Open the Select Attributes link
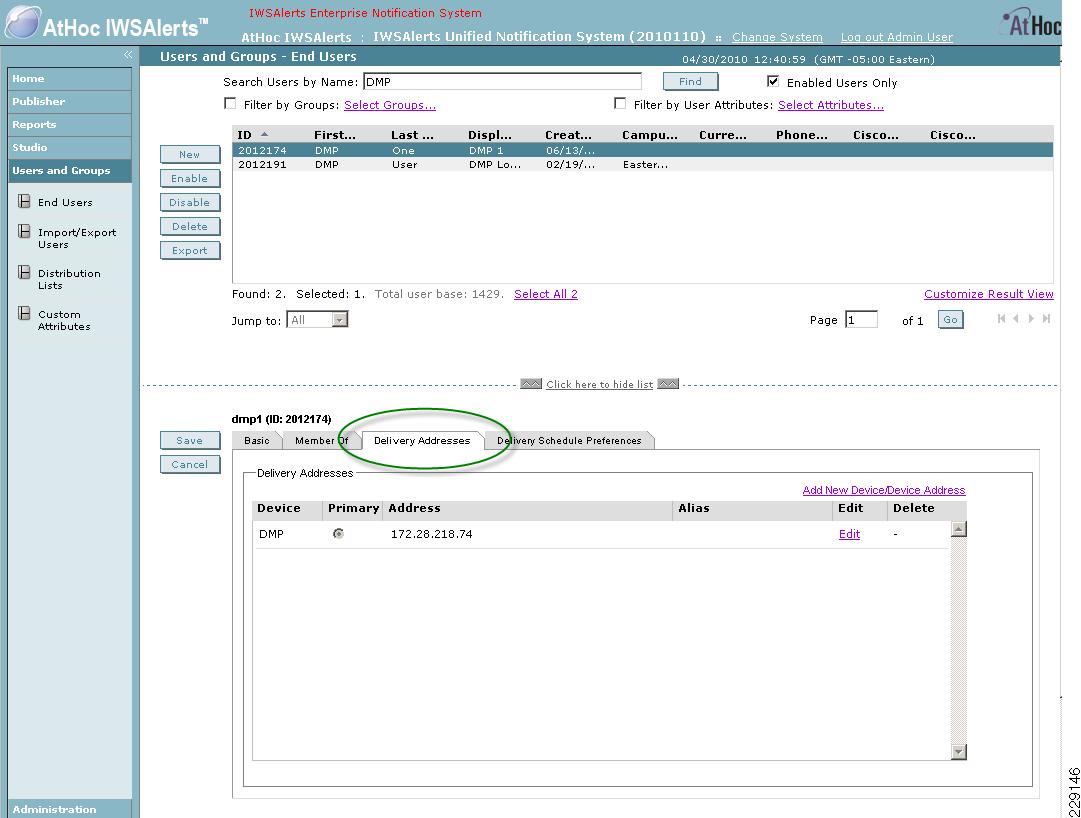The image size is (1081, 818). click(831, 105)
